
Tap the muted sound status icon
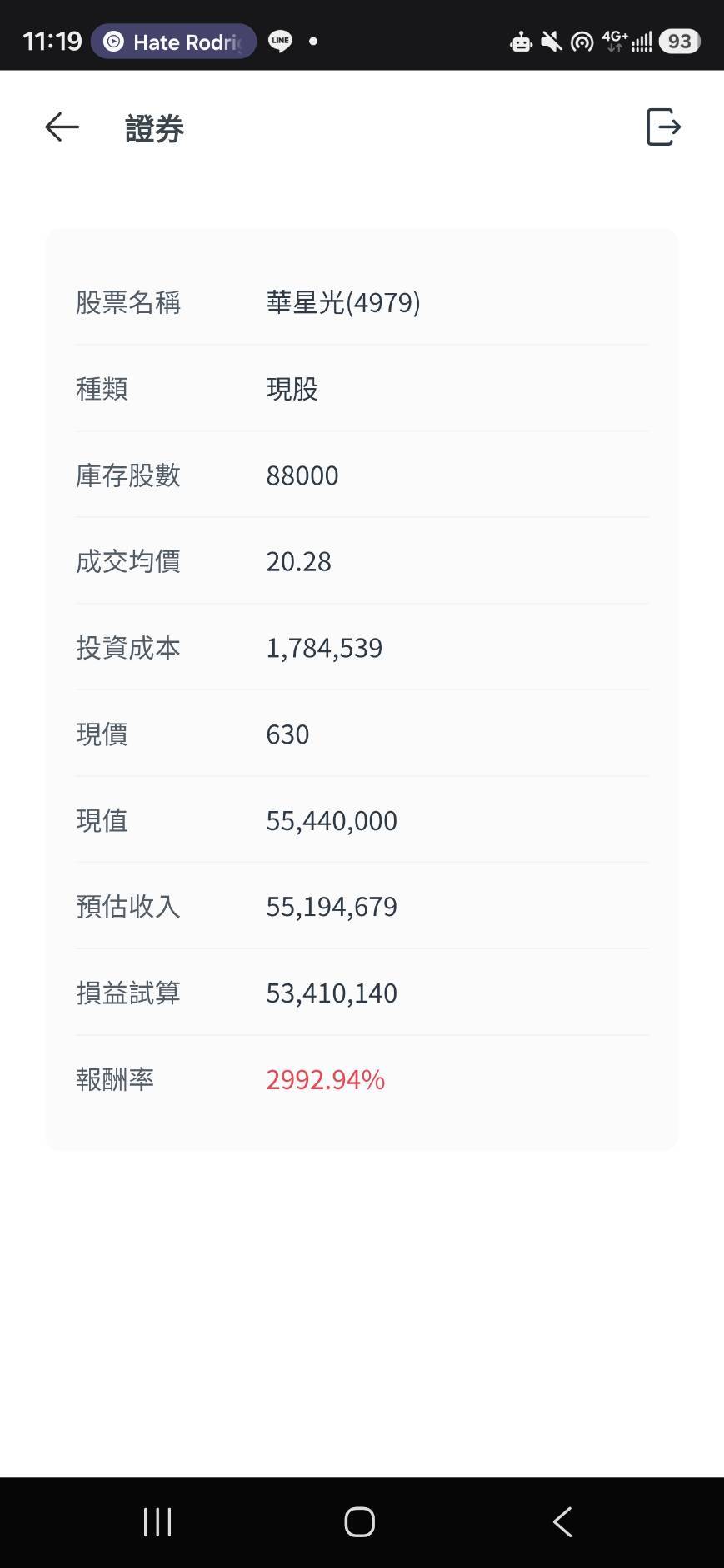coord(551,41)
